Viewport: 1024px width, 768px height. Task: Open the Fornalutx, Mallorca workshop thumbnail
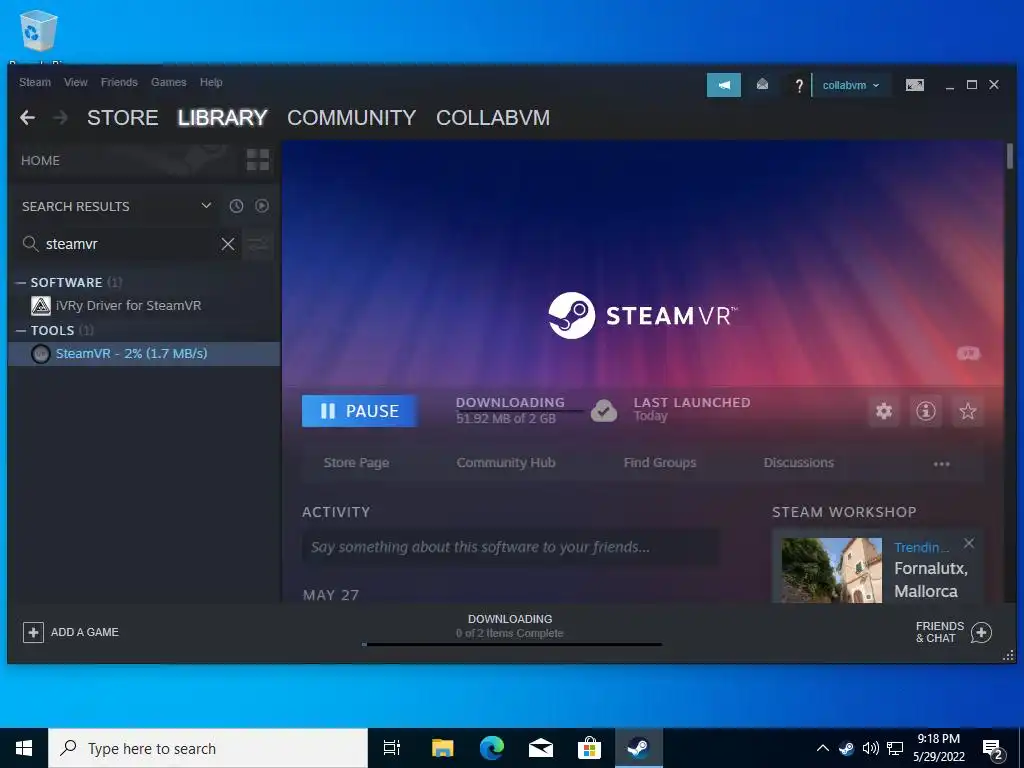[x=831, y=569]
